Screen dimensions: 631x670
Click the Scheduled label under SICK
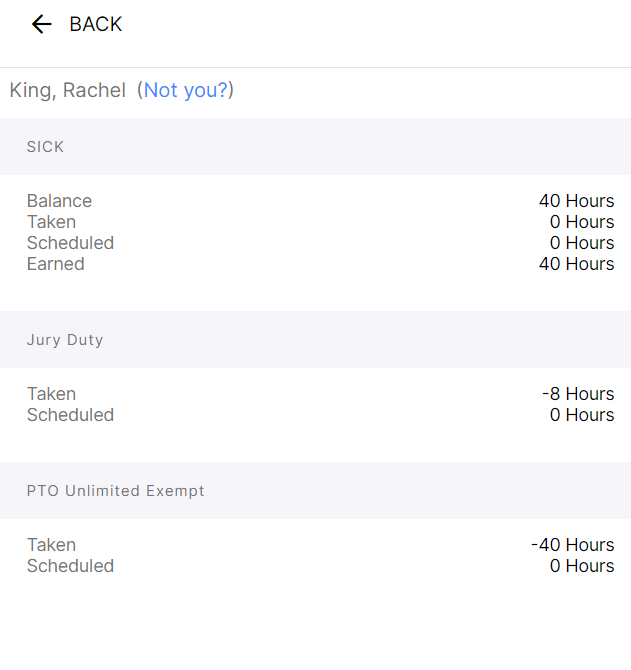(70, 243)
